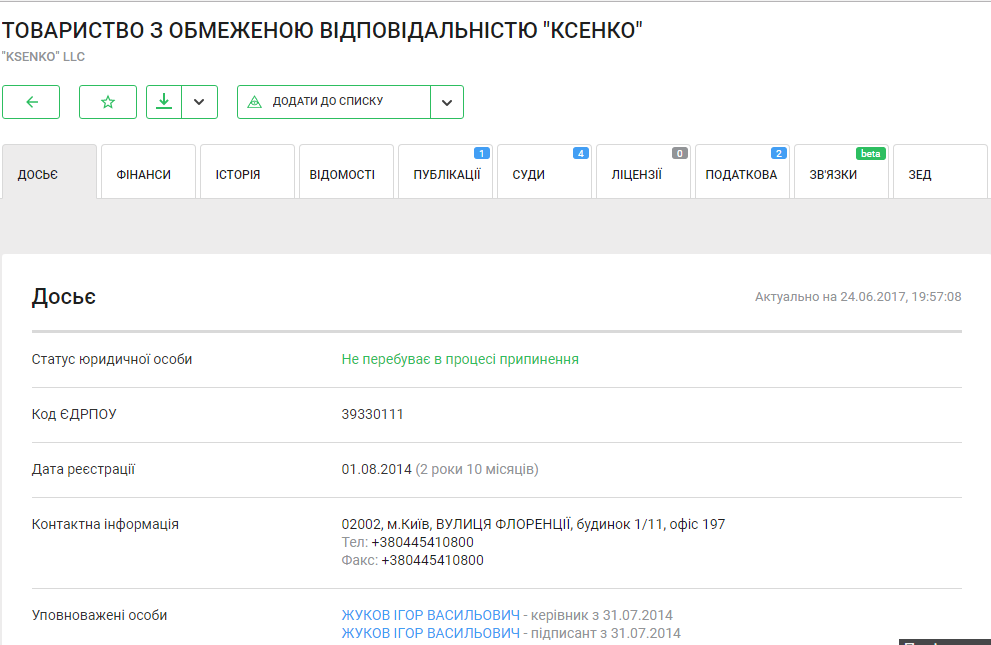Screen dimensions: 991x645
Task: Open the Публікації tab
Action: (445, 174)
